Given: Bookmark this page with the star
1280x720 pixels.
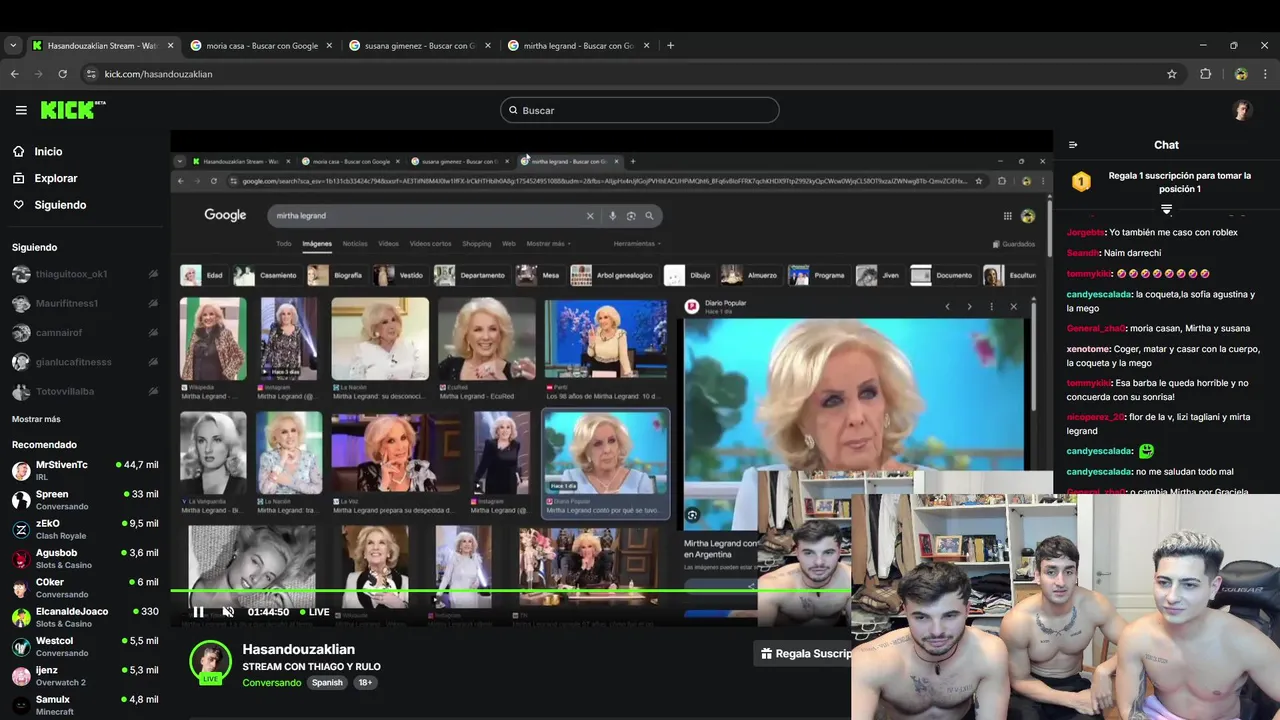Looking at the screenshot, I should pyautogui.click(x=1171, y=74).
